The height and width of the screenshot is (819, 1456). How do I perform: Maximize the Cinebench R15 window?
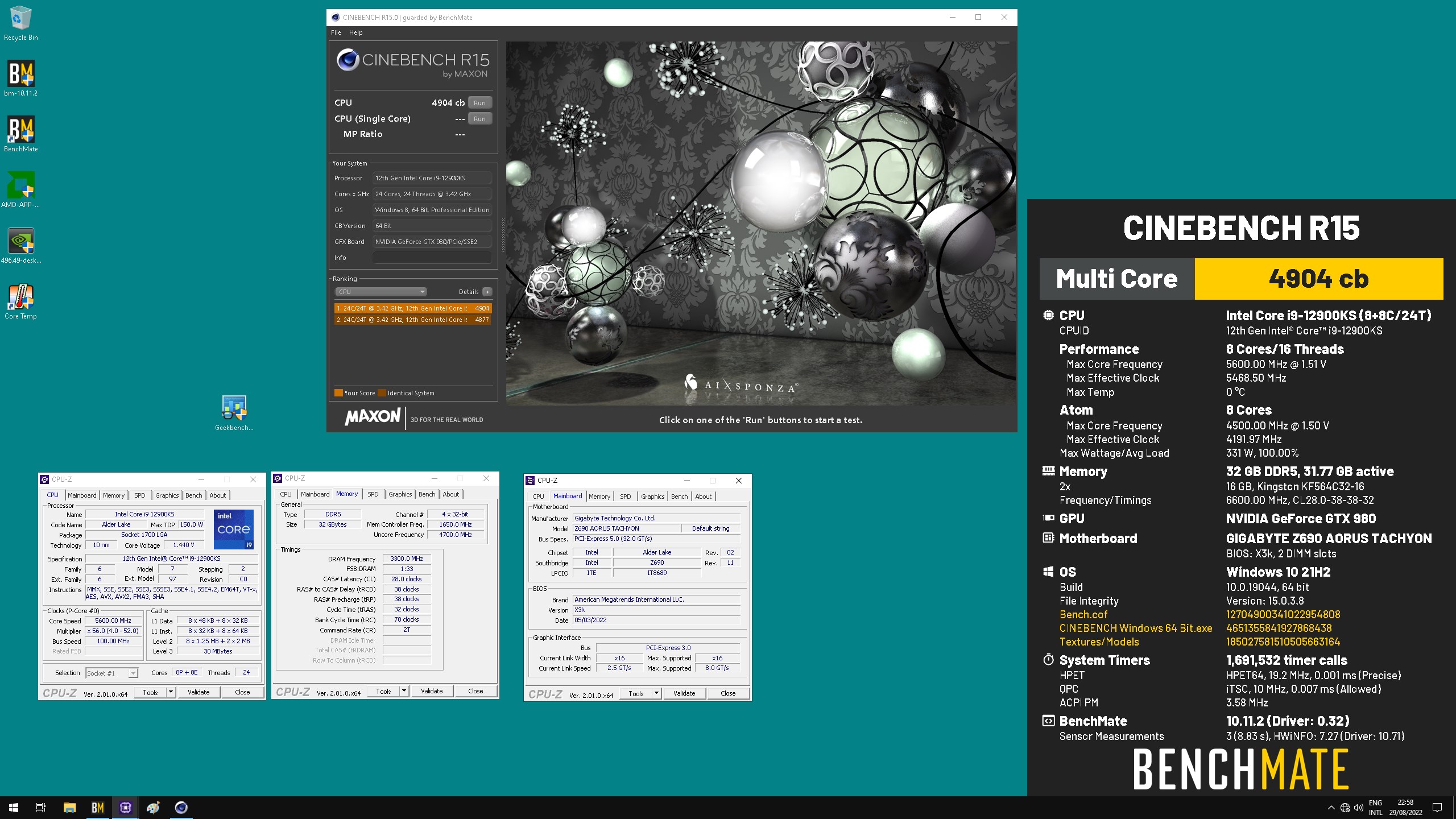[978, 18]
